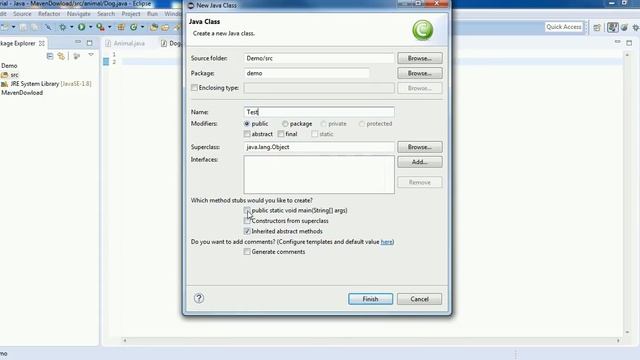
Task: Click the Debug bug icon in toolbar
Action: (x=62, y=27)
